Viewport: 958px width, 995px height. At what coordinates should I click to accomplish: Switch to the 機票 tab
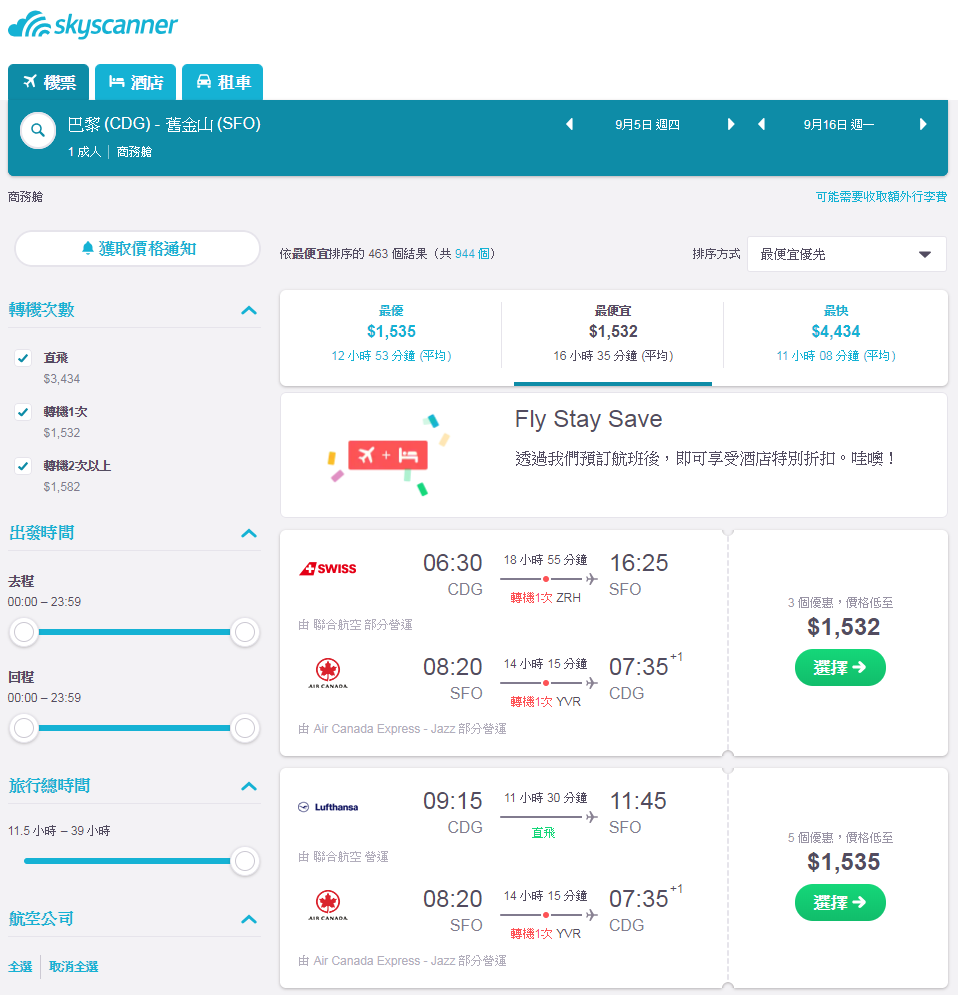click(49, 82)
